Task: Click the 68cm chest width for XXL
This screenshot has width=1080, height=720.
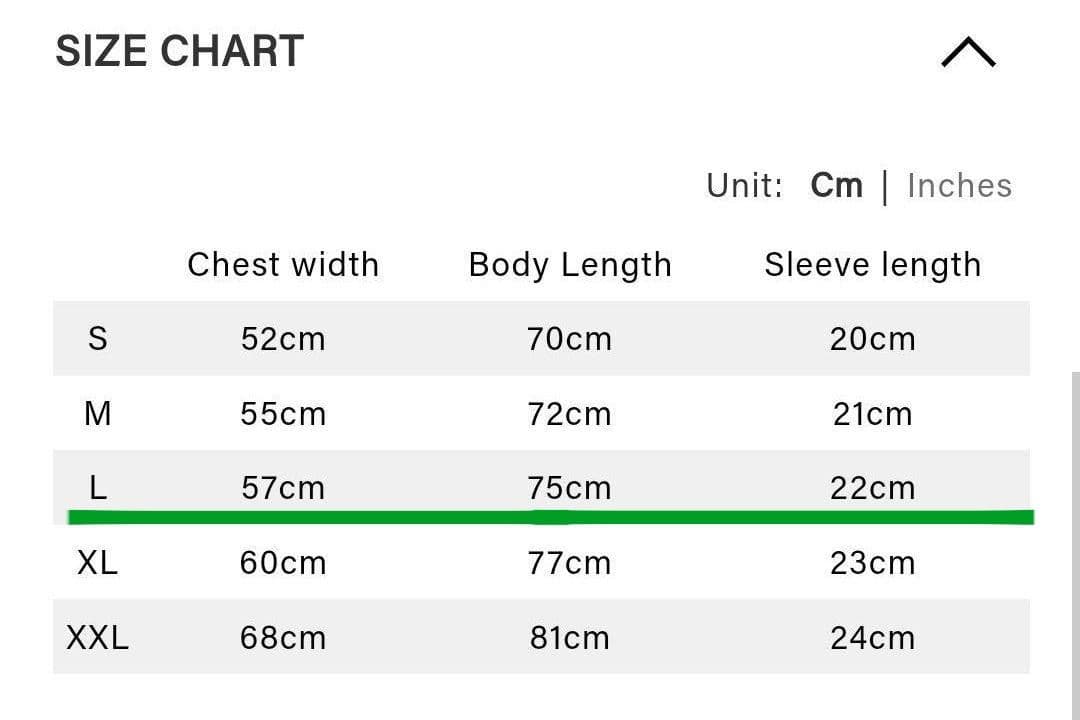Action: pyautogui.click(x=283, y=638)
